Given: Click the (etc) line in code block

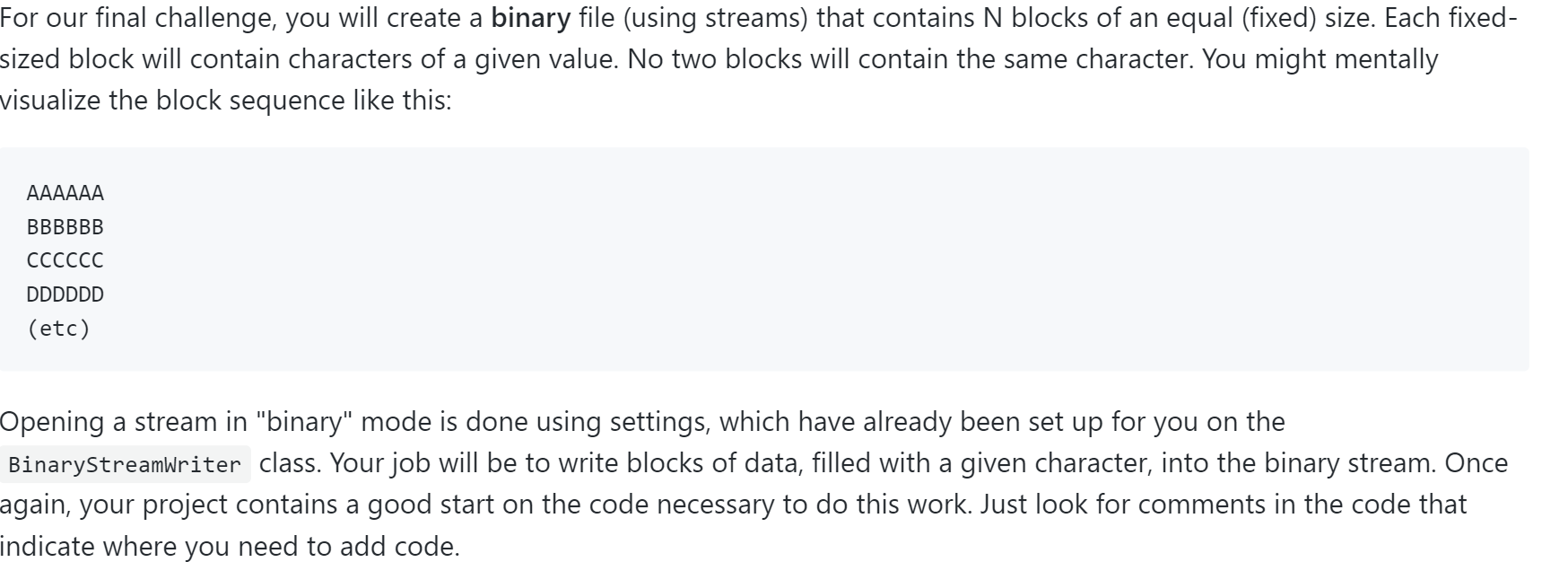Looking at the screenshot, I should (x=58, y=329).
